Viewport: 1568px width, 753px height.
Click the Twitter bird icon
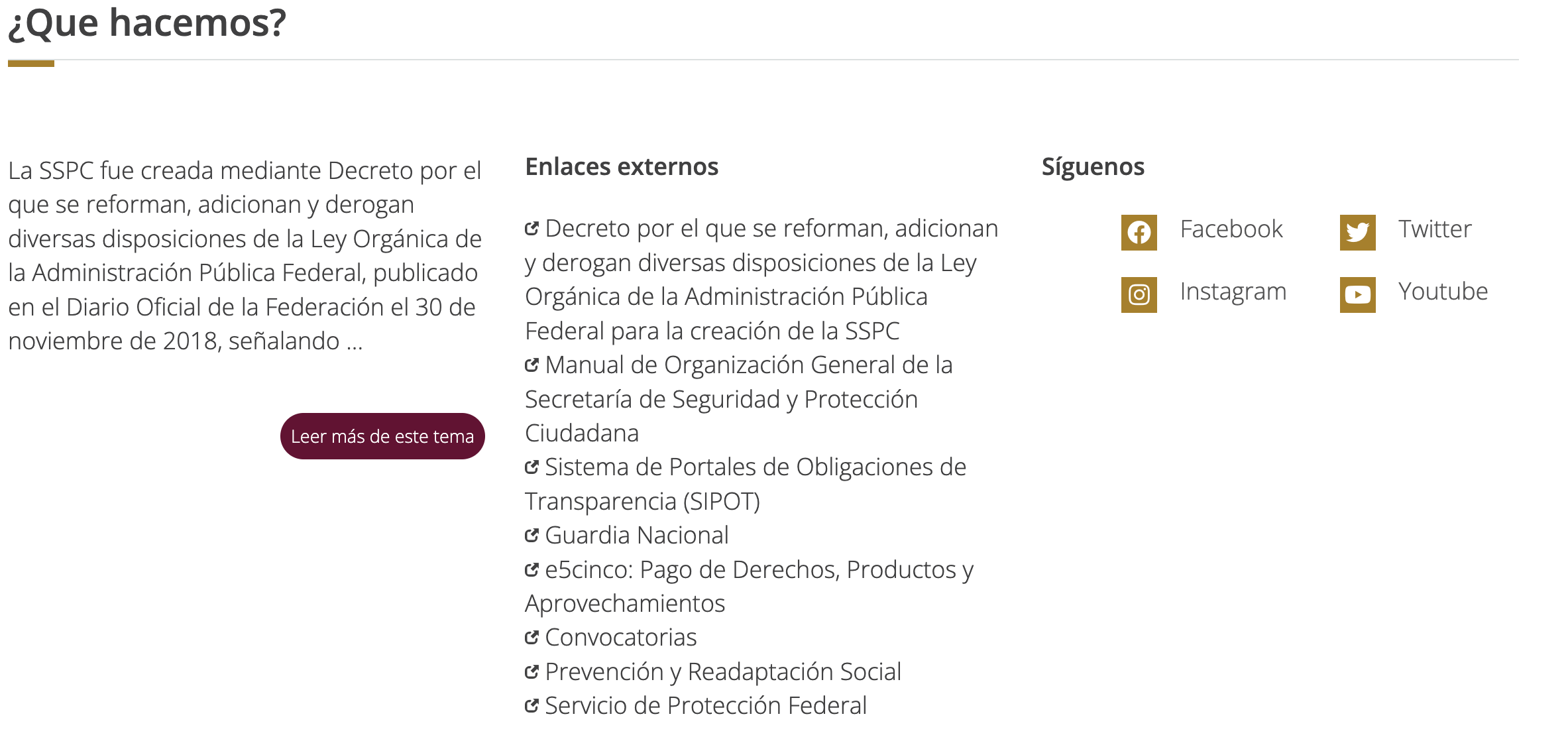1357,233
